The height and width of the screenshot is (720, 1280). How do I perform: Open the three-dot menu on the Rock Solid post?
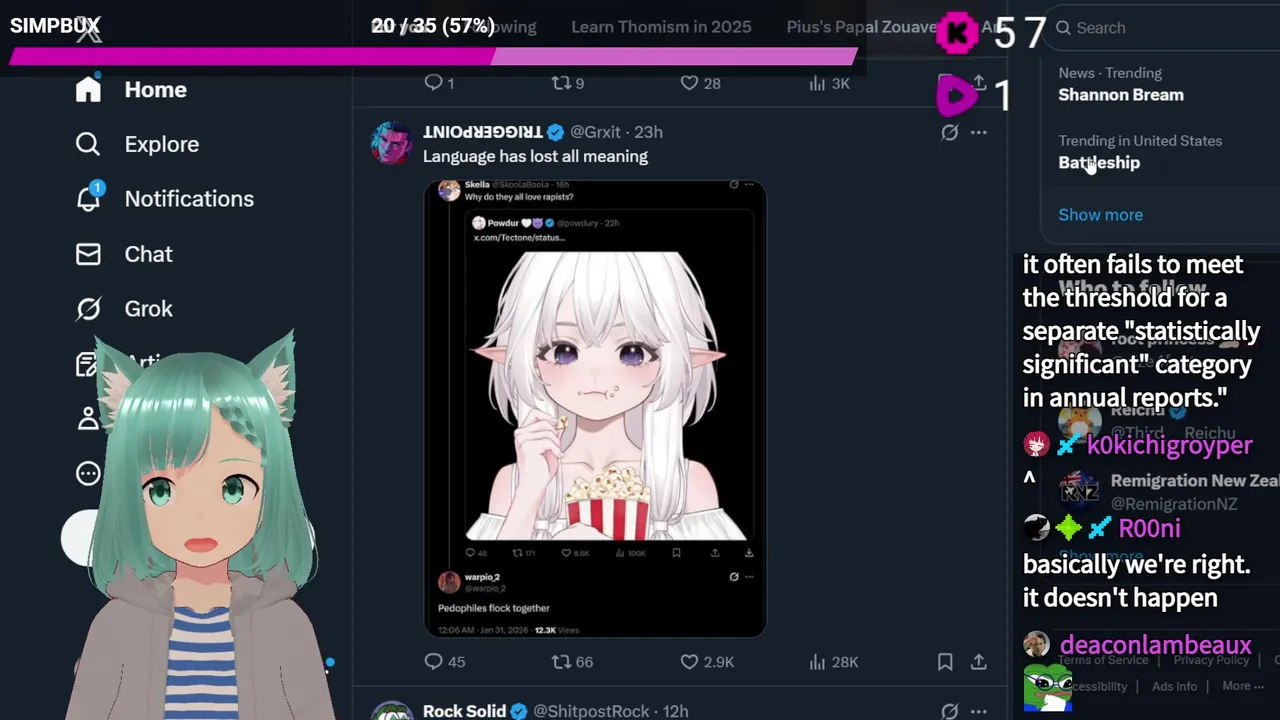click(x=979, y=711)
